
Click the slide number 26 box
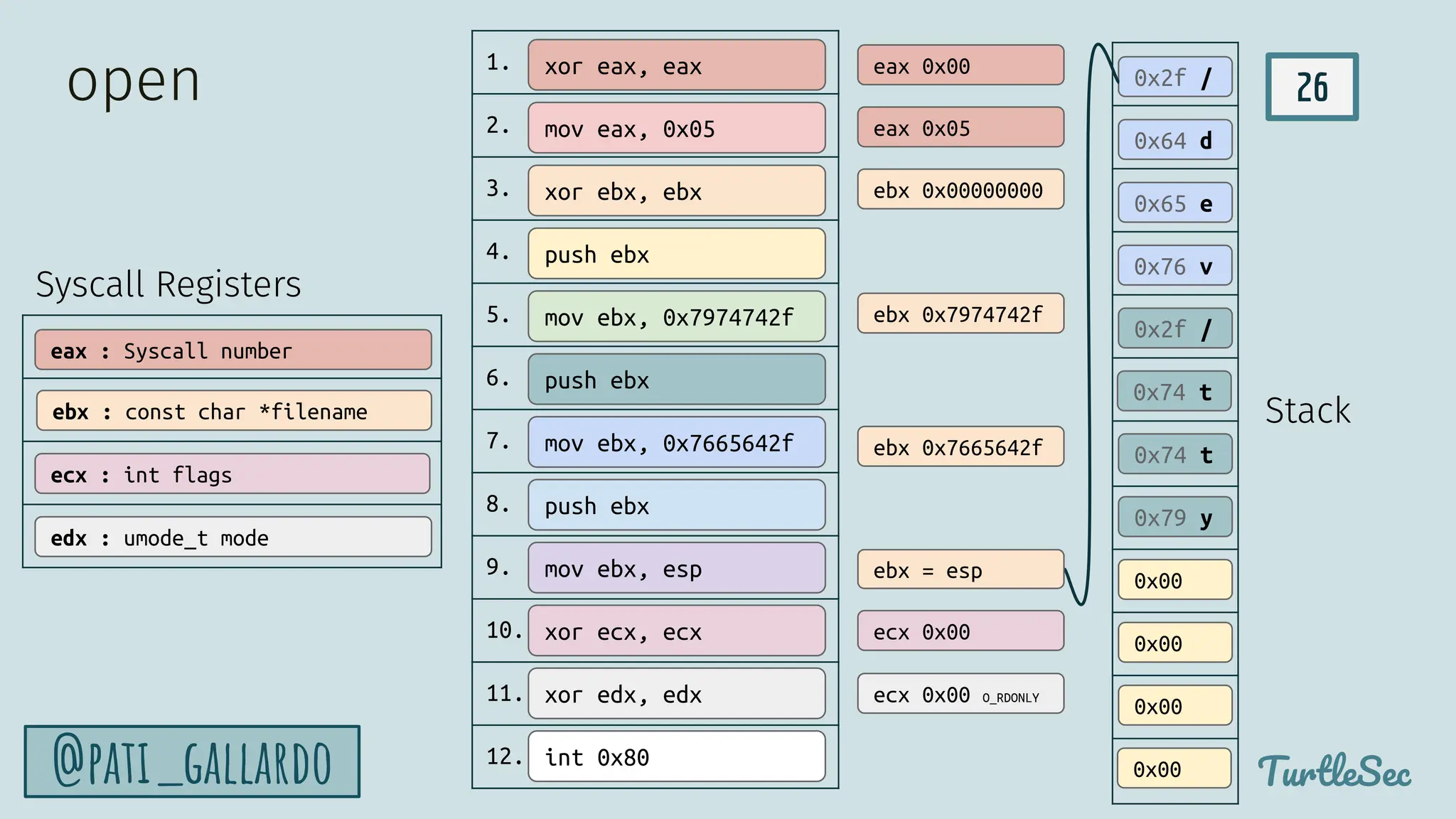click(1312, 87)
